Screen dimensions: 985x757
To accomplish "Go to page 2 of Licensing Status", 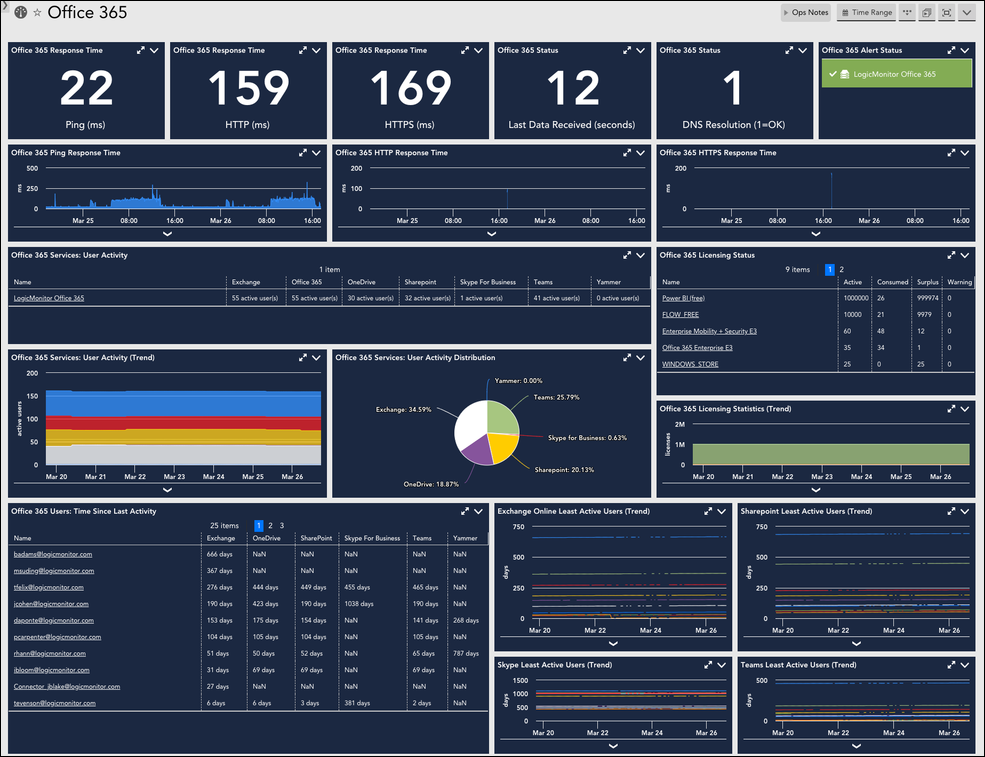I will [842, 270].
